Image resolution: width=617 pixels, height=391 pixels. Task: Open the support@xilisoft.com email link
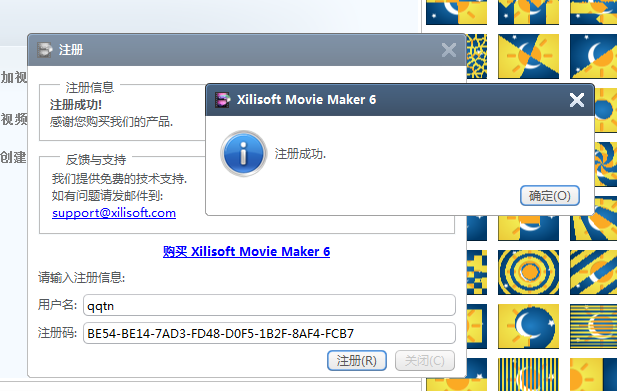114,213
